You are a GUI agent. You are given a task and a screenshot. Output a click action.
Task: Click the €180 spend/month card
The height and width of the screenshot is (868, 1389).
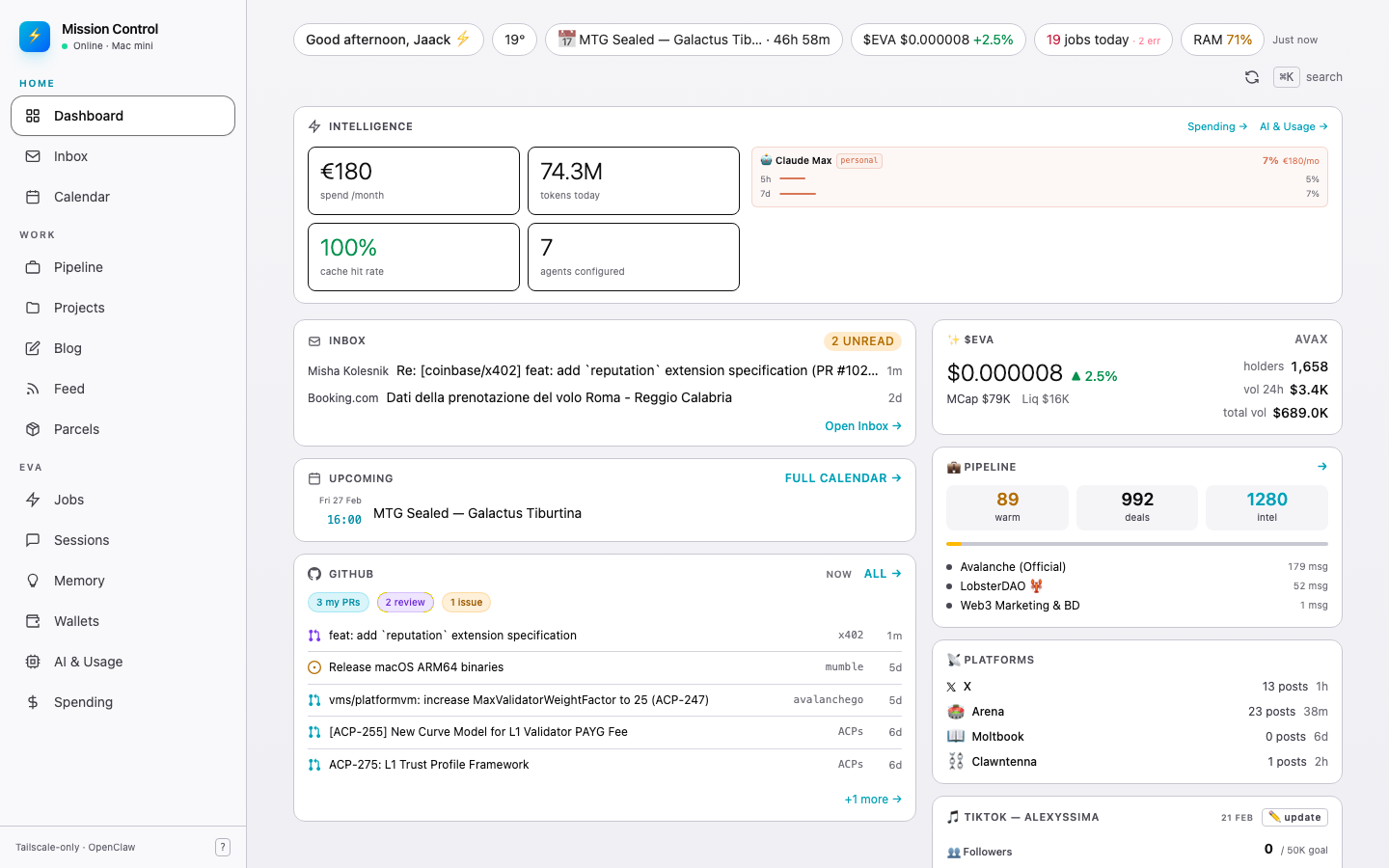pyautogui.click(x=414, y=180)
